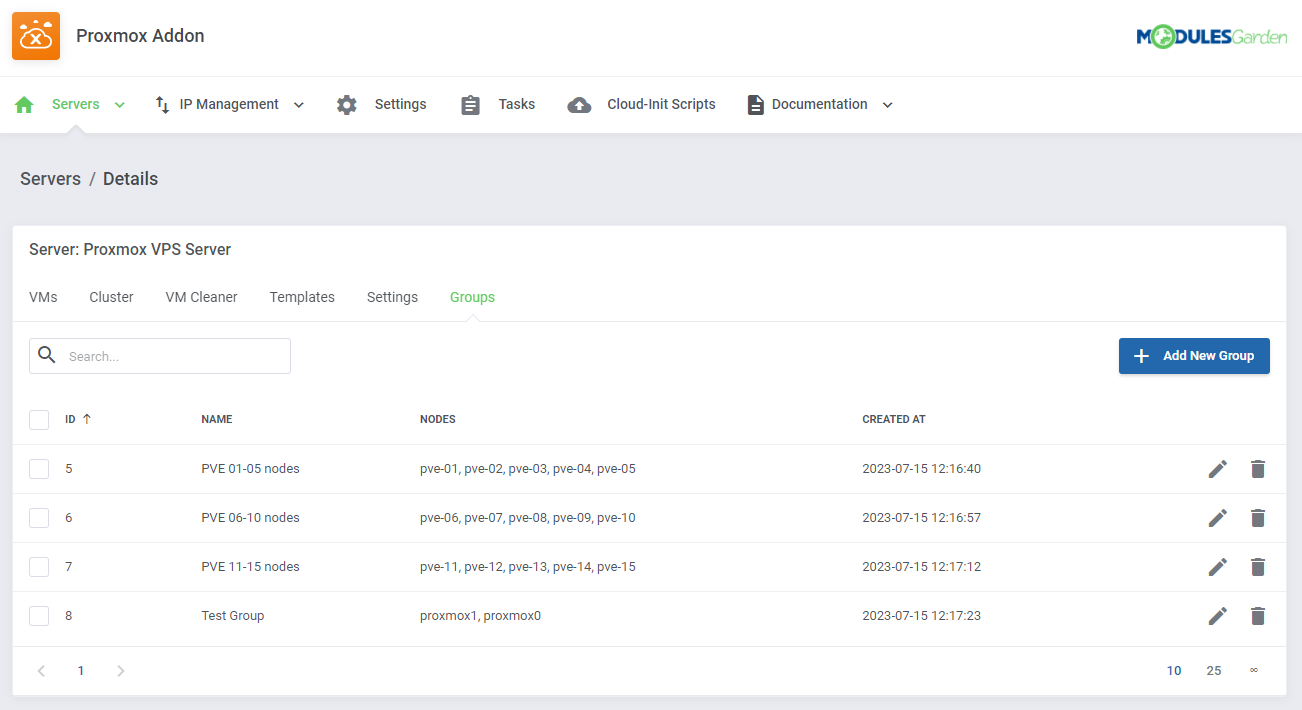
Task: Click the search magnifier icon
Action: tap(47, 355)
